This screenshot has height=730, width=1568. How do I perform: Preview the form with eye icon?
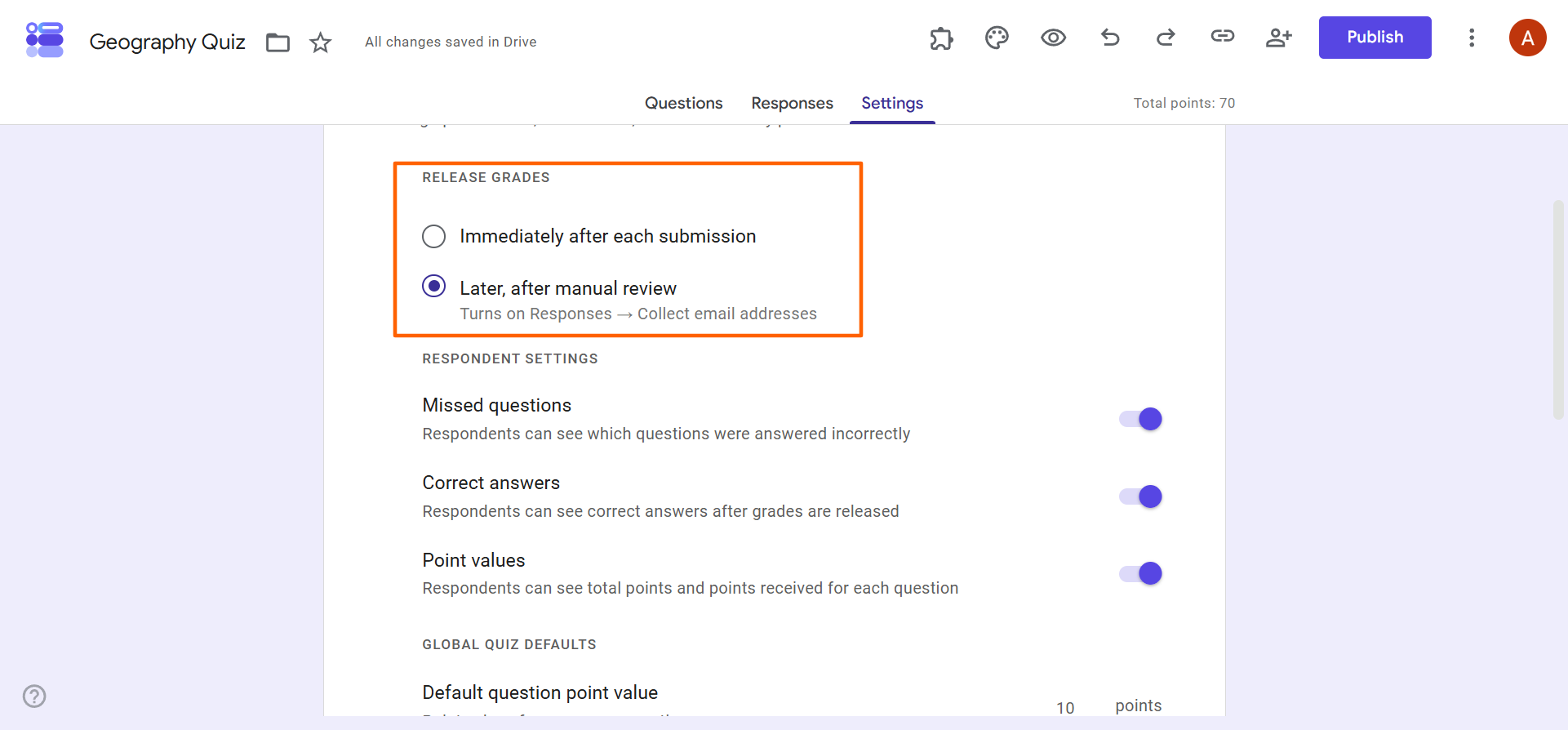point(1053,38)
